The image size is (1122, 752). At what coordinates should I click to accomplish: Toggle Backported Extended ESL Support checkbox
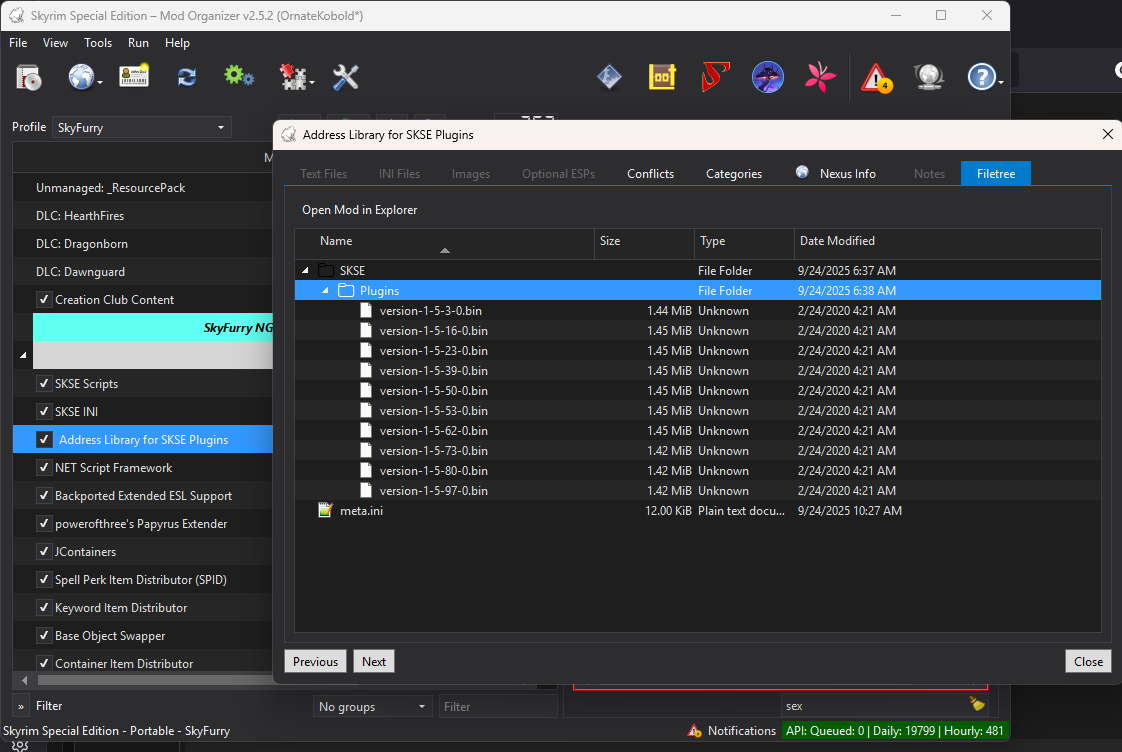click(44, 494)
